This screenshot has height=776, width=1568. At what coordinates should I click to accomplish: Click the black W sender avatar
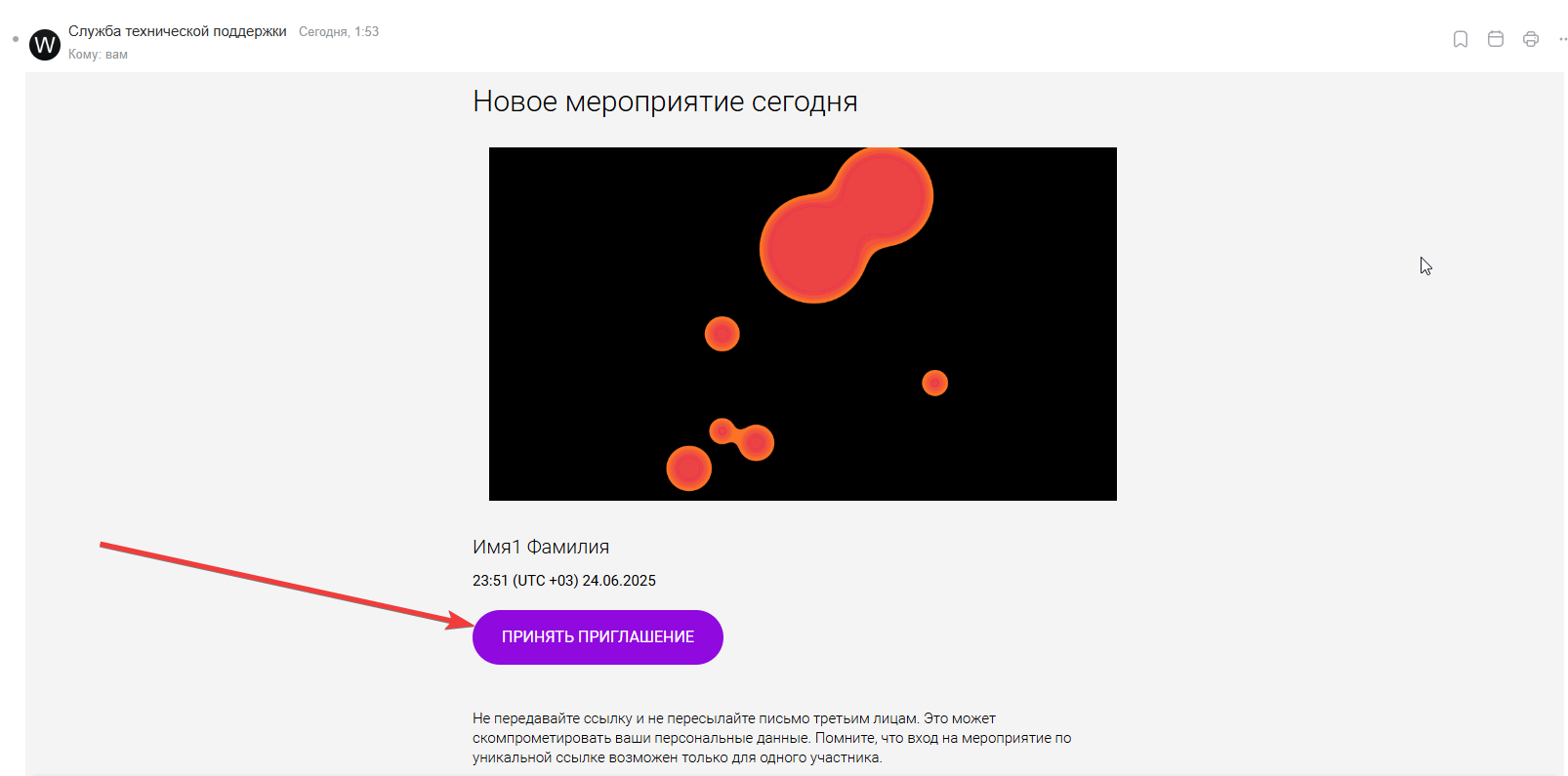(45, 45)
